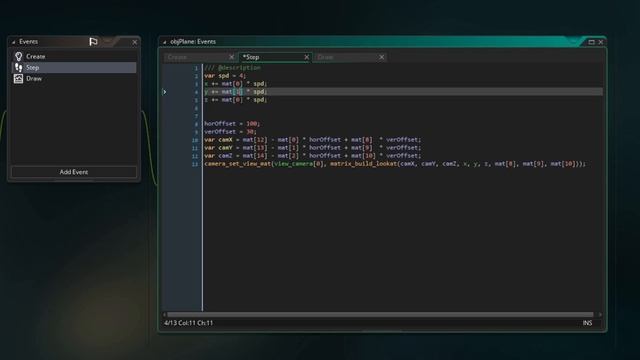Click the line 'horOffset = 100;'
The width and height of the screenshot is (640, 360).
click(232, 124)
